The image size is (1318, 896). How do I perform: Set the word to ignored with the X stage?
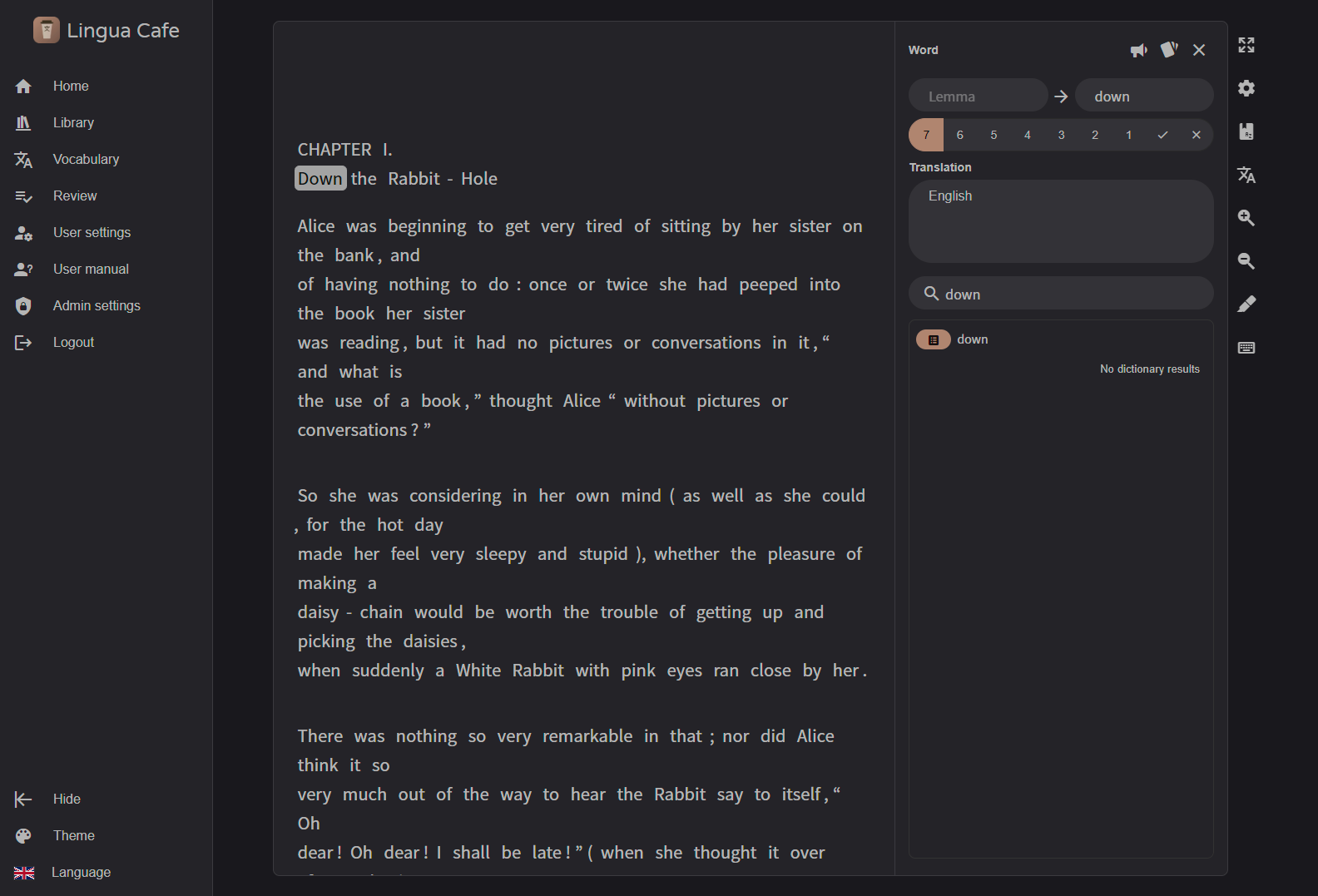coord(1197,135)
